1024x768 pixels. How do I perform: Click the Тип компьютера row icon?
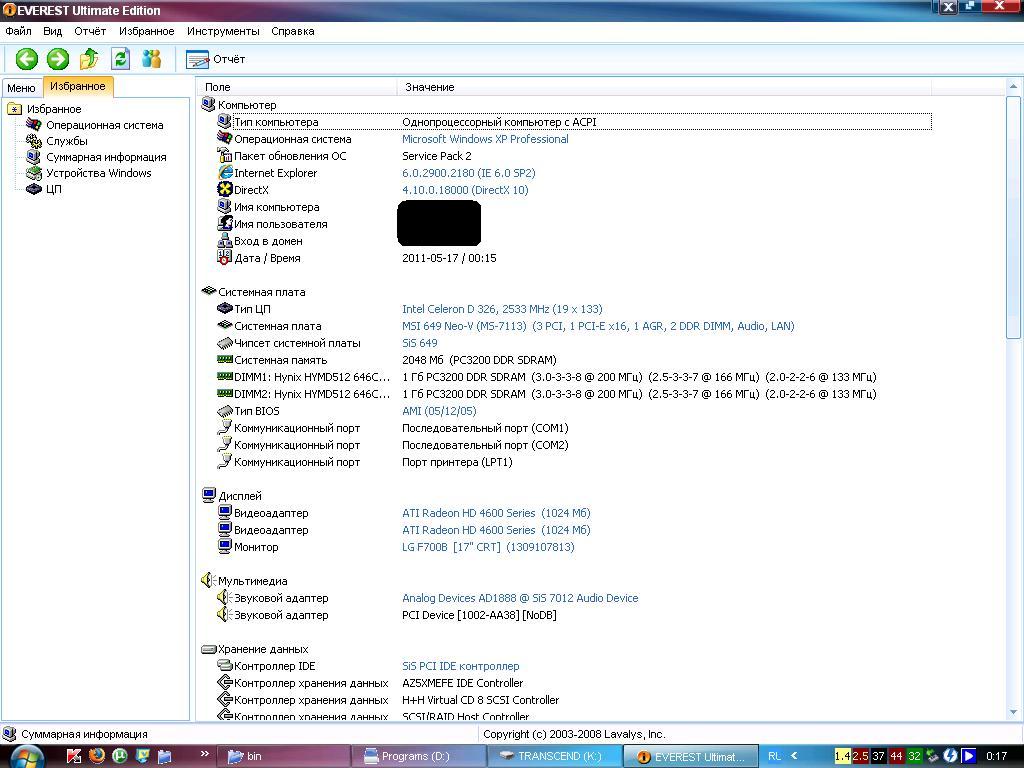click(x=224, y=121)
